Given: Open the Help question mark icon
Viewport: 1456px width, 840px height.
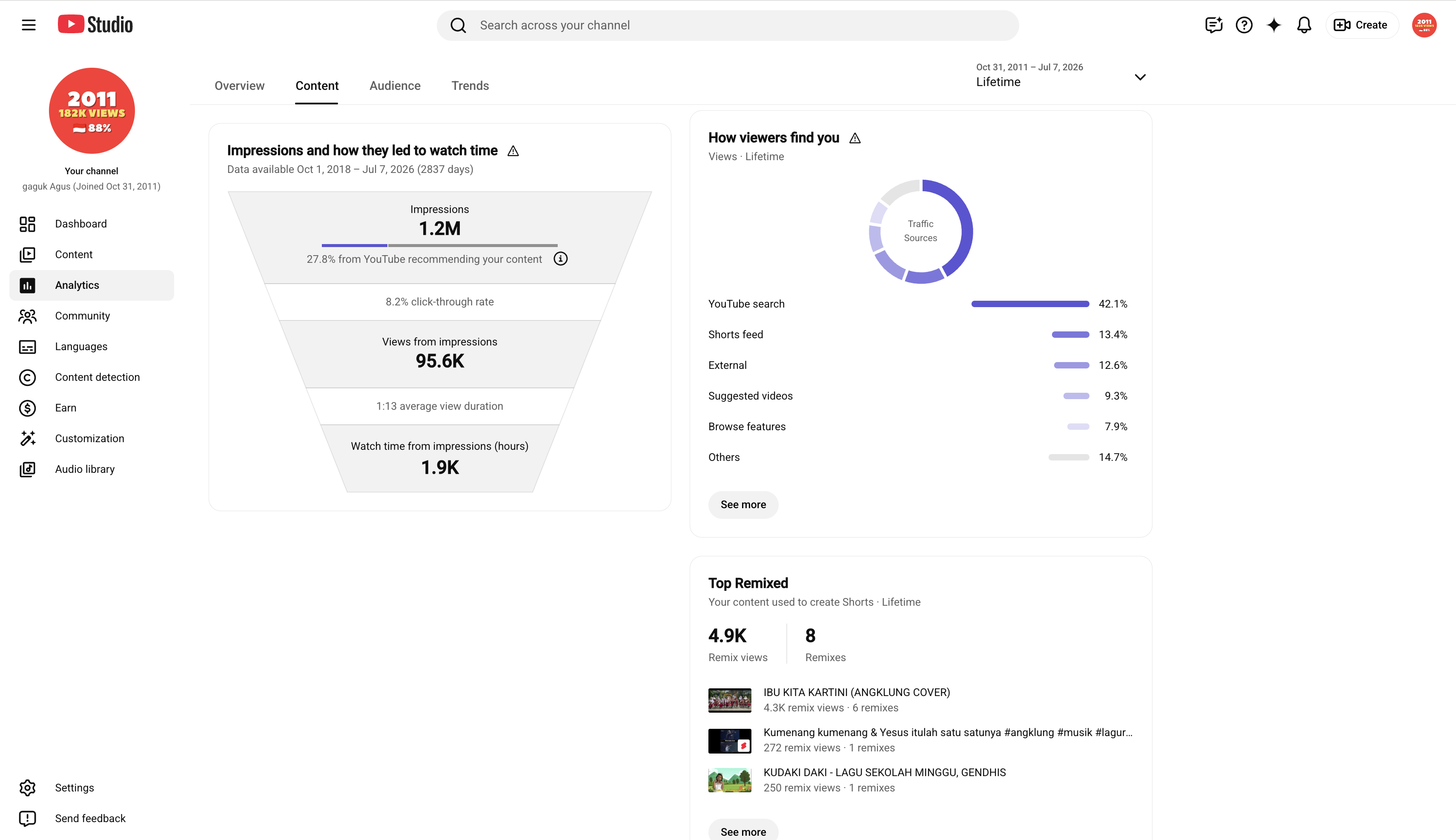Looking at the screenshot, I should click(x=1244, y=25).
